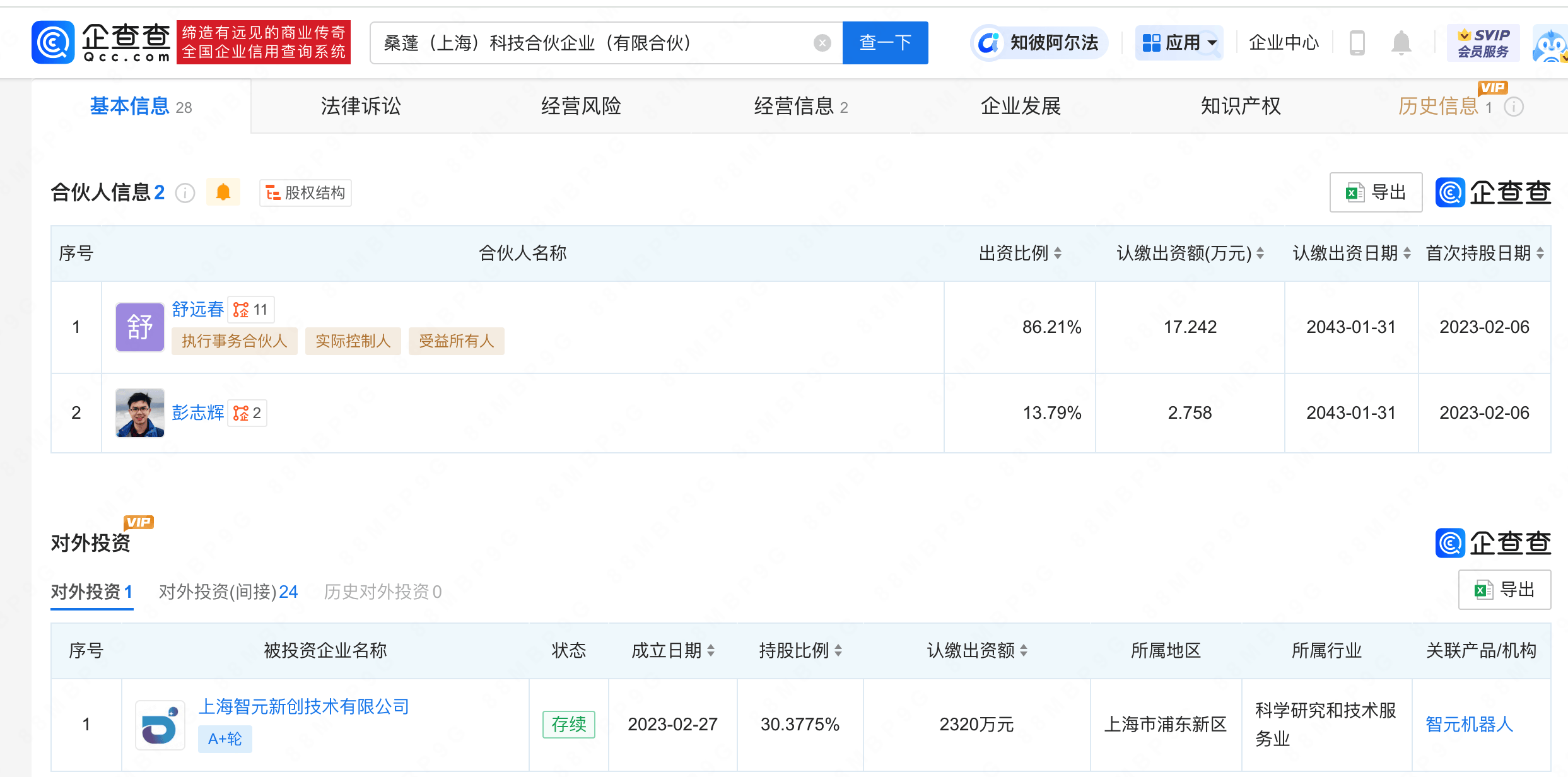
Task: Click 实际控制人 tag
Action: point(353,341)
